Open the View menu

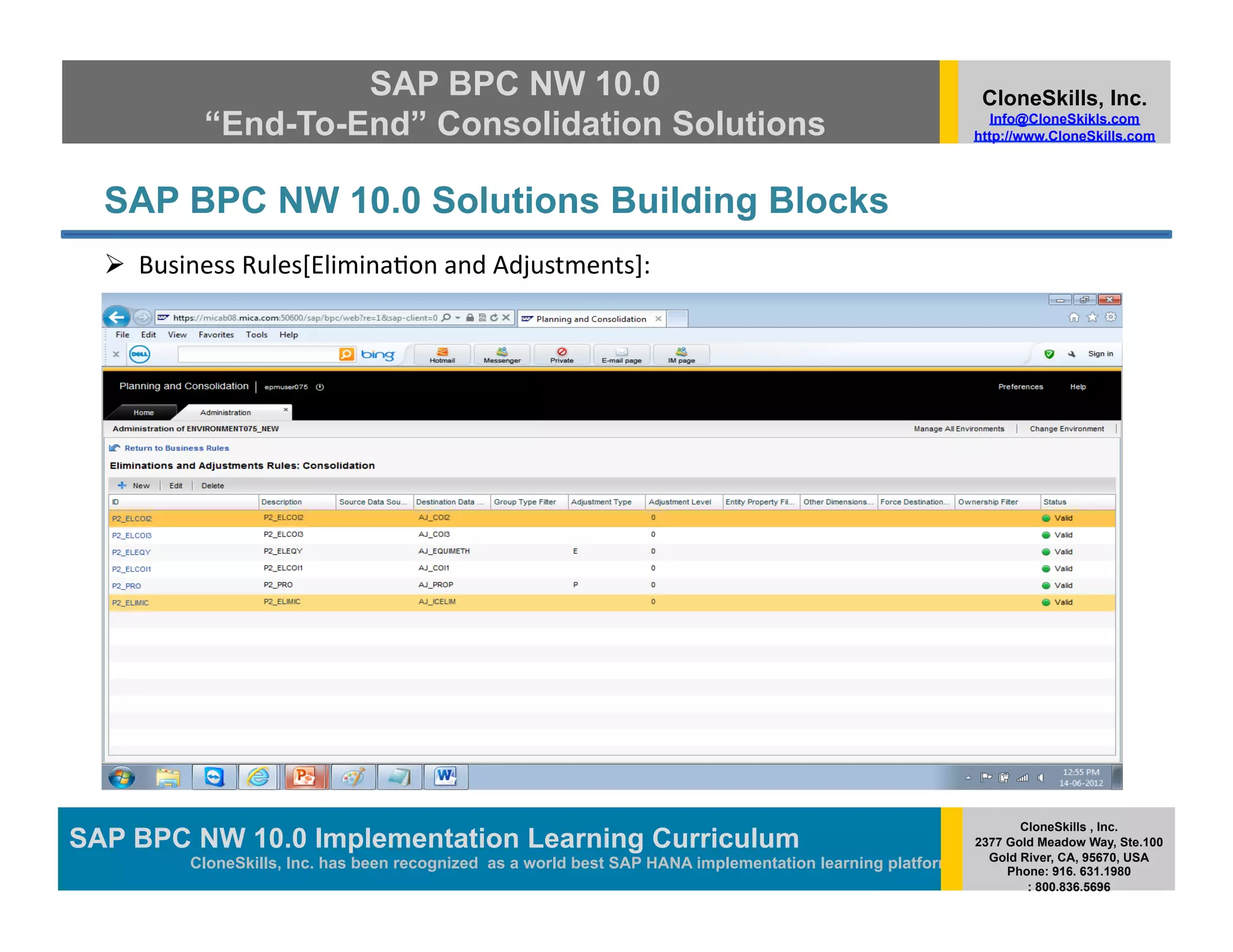tap(177, 335)
